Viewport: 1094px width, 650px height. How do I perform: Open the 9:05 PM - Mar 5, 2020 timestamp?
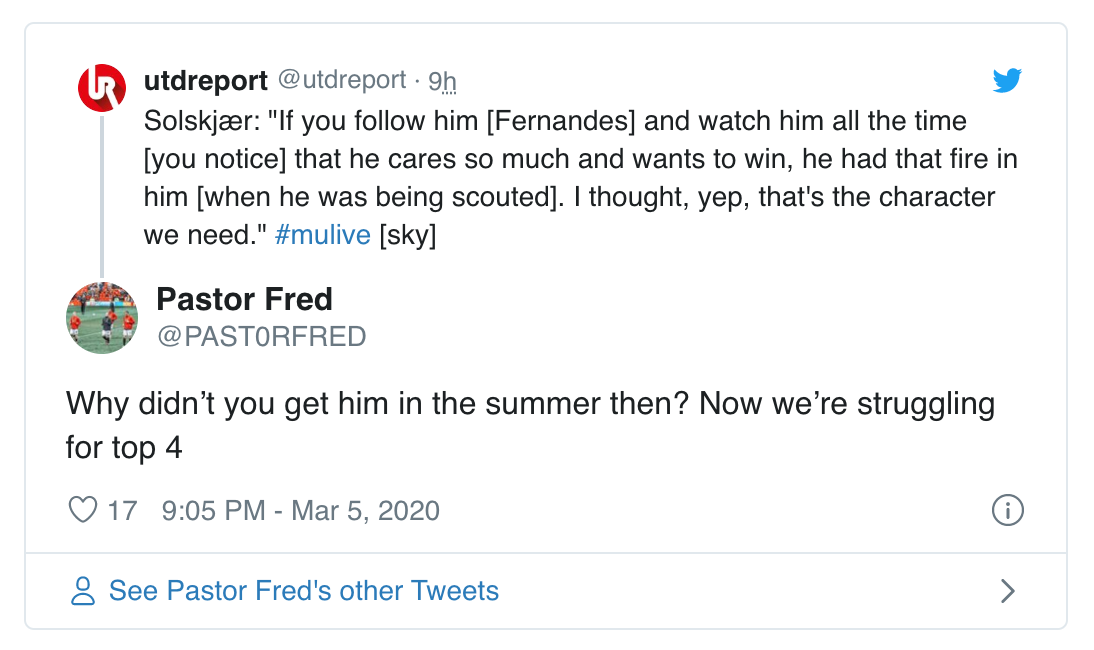[x=300, y=510]
